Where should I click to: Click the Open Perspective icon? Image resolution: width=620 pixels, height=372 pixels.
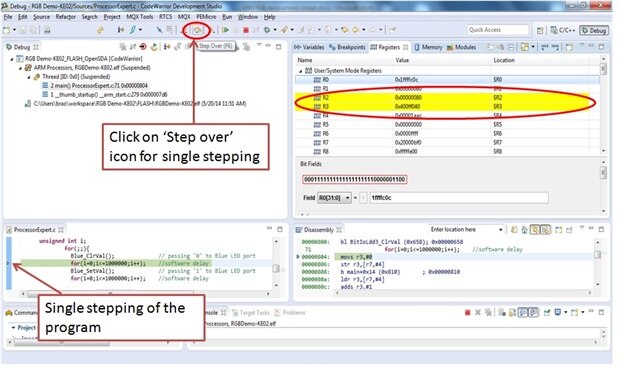tap(540, 30)
